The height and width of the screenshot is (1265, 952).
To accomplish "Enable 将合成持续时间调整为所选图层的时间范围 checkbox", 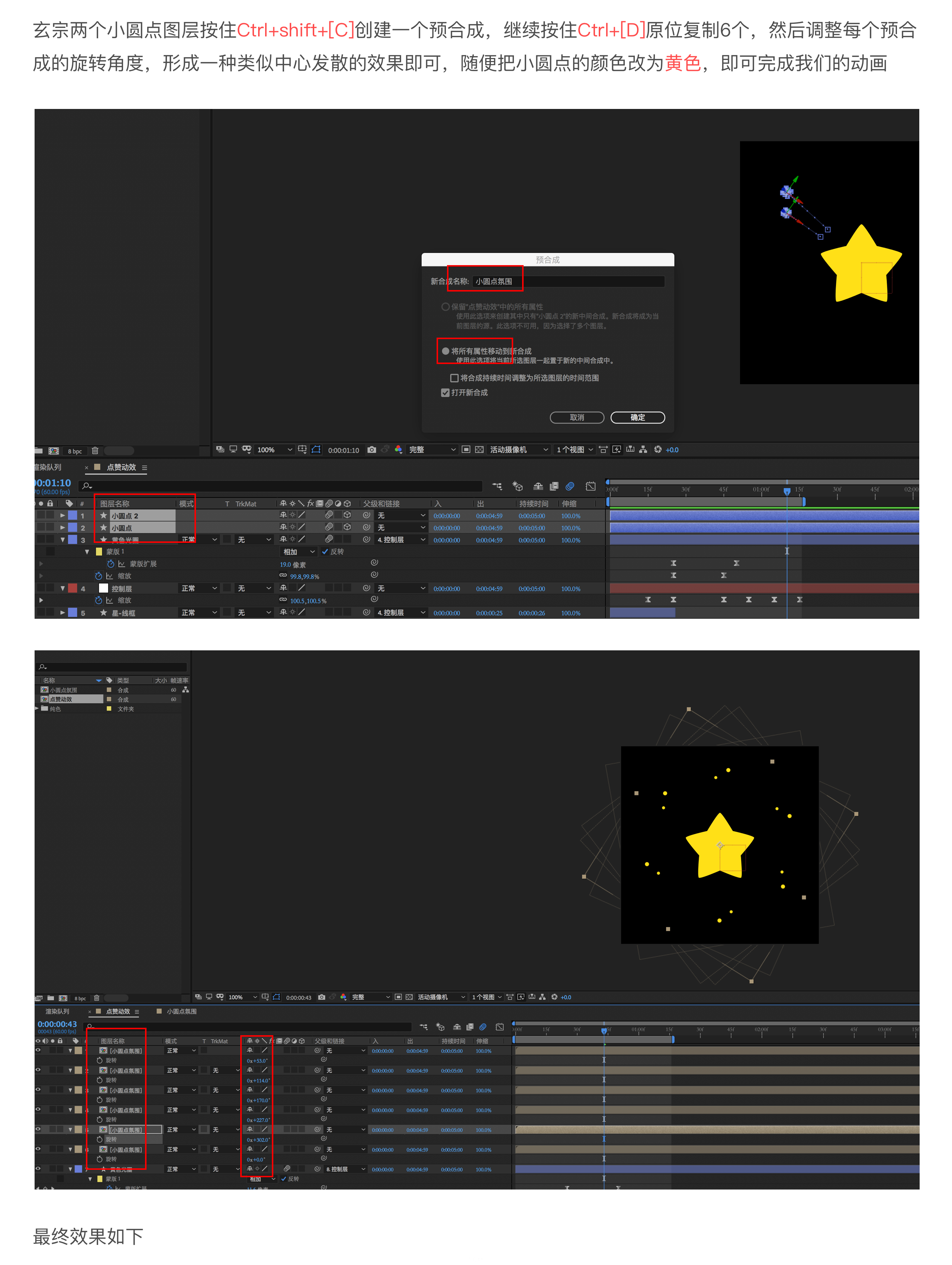I will point(454,378).
